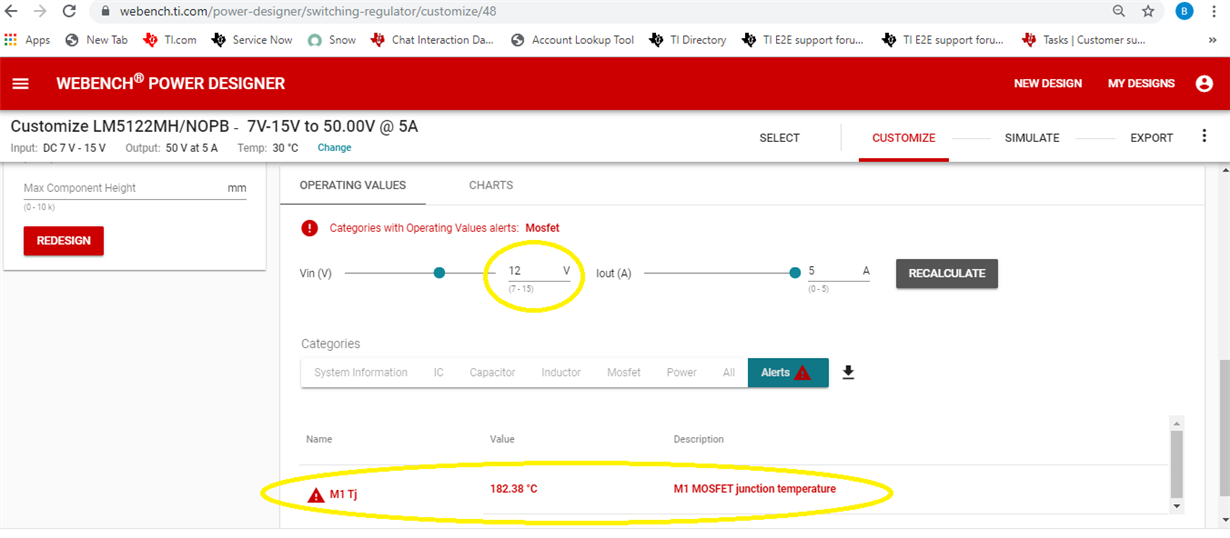Click the Vin voltage input field
This screenshot has width=1230, height=538.
[540, 271]
